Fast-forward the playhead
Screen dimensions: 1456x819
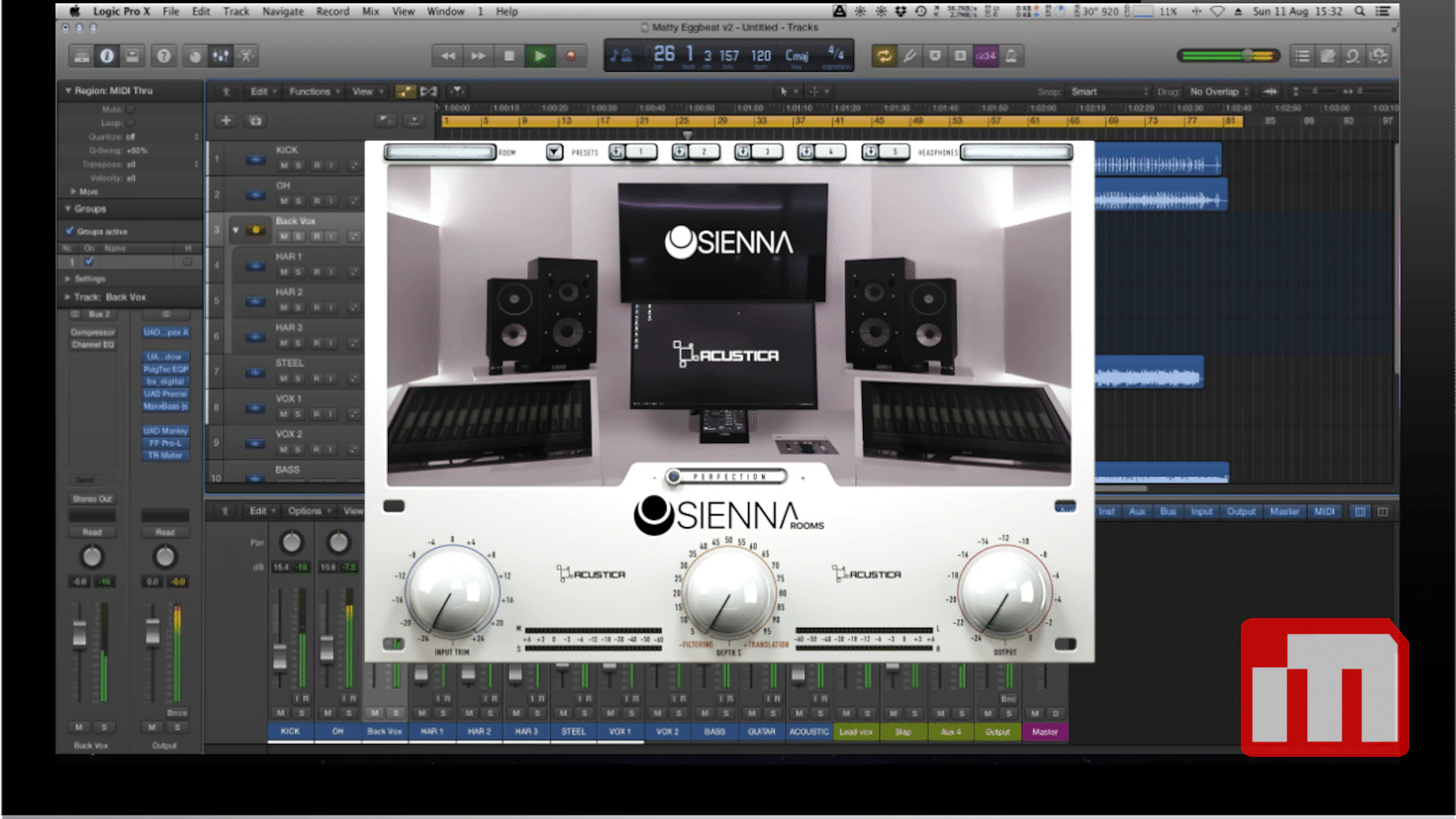point(479,55)
